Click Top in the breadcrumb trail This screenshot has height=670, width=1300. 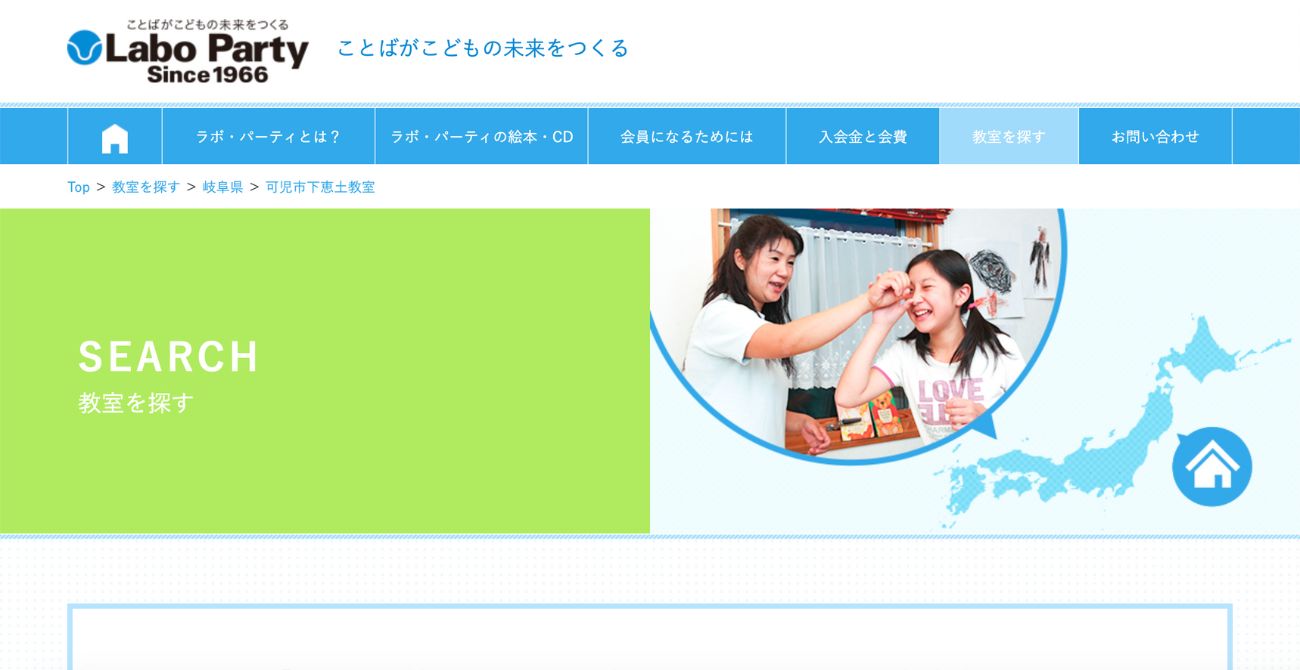click(x=78, y=186)
